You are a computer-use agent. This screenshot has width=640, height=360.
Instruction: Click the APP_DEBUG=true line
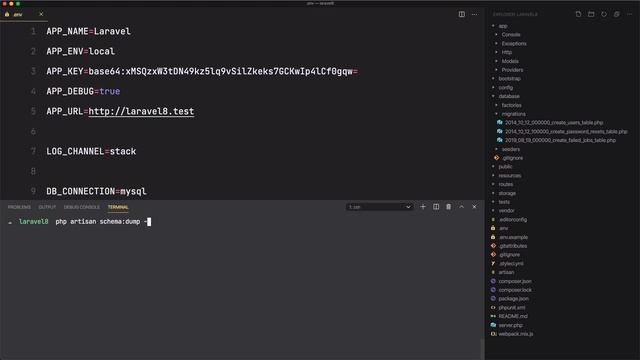(83, 91)
